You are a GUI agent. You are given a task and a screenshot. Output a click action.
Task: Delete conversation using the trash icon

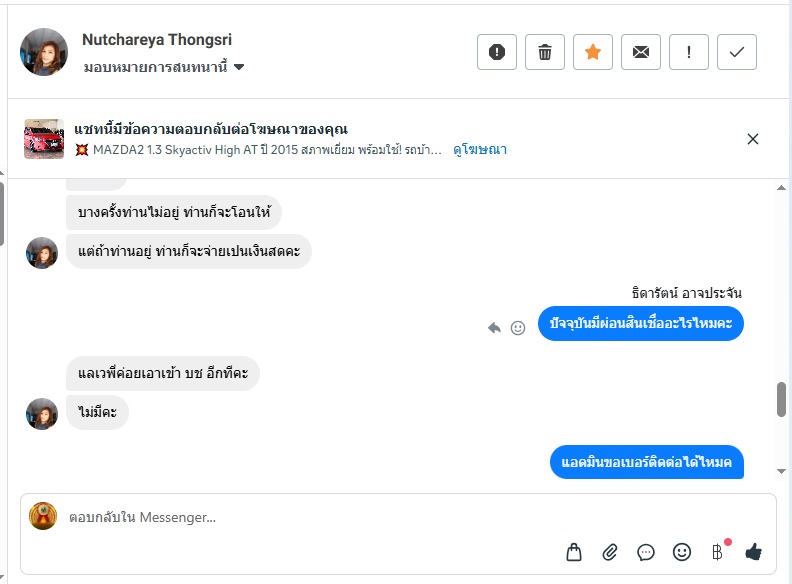click(x=545, y=52)
